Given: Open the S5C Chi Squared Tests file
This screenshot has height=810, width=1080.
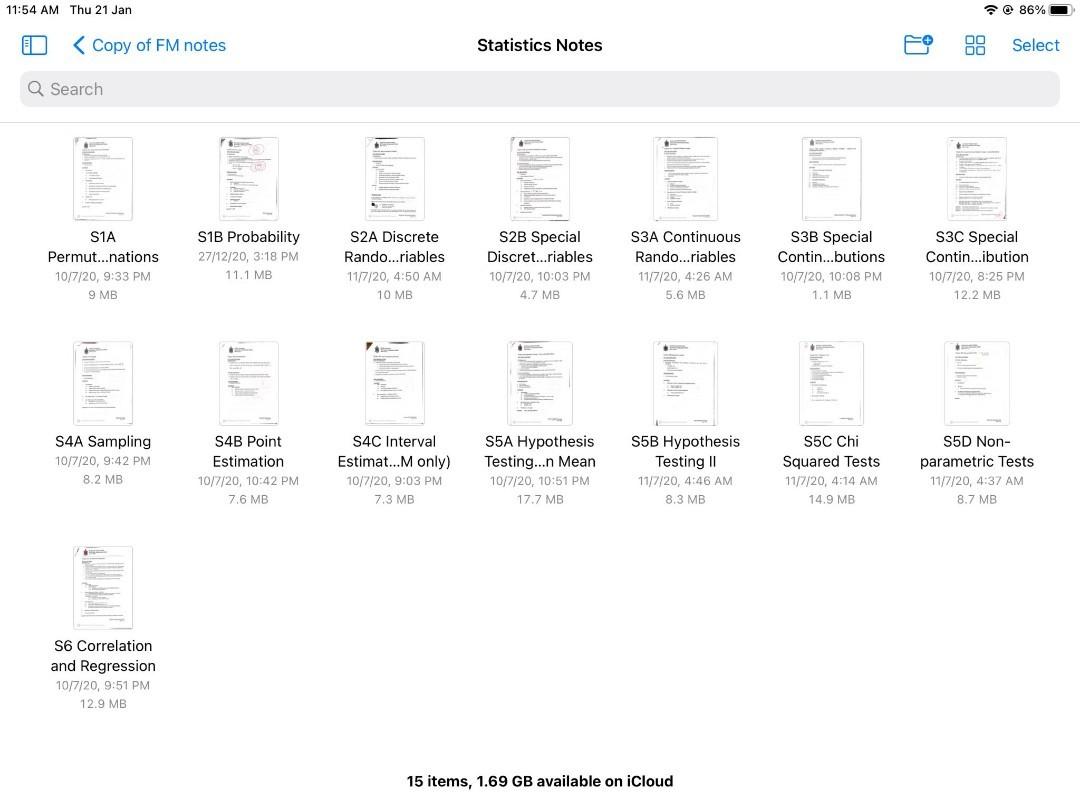Looking at the screenshot, I should click(831, 384).
